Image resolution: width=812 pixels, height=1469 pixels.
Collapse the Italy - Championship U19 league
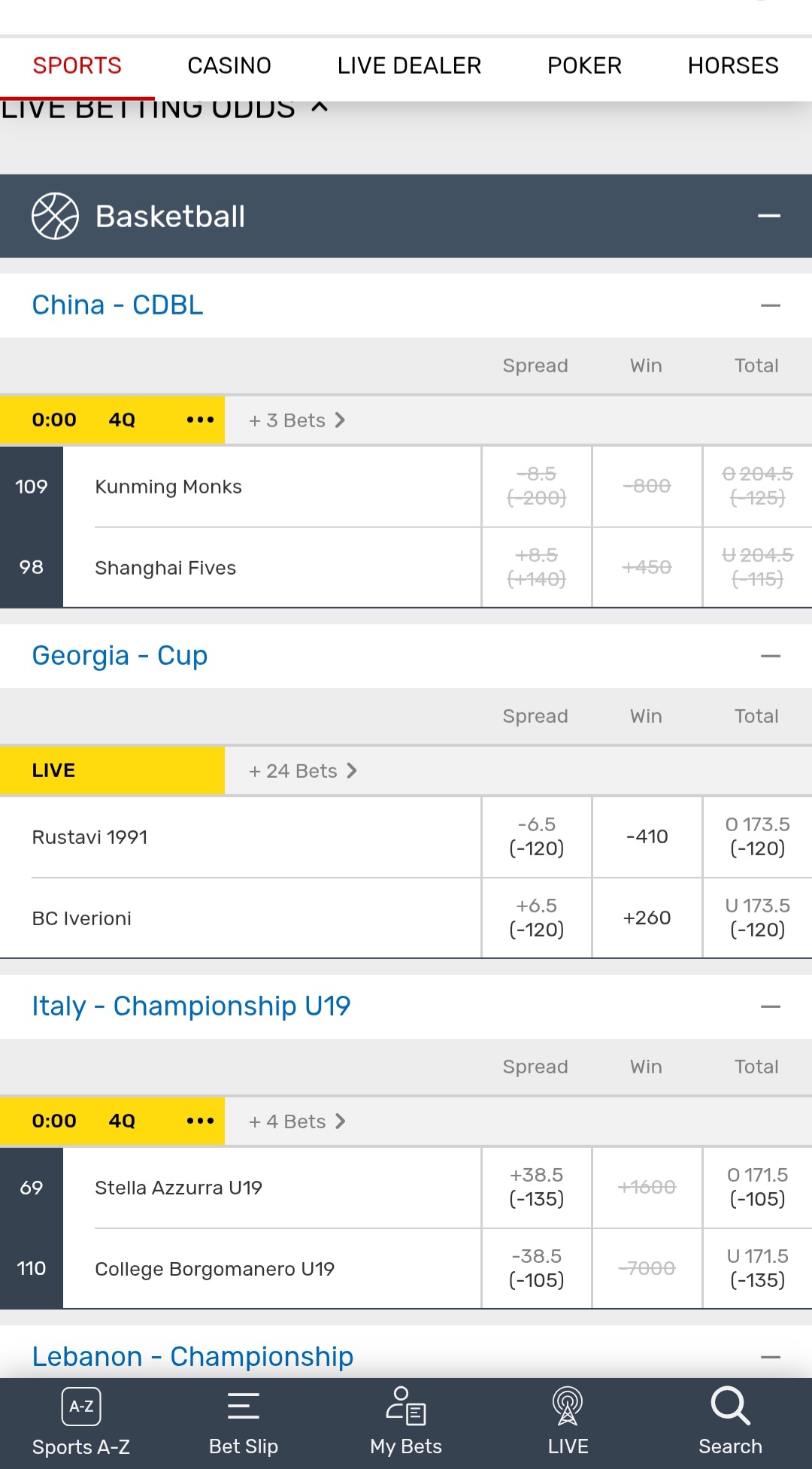click(x=770, y=1006)
